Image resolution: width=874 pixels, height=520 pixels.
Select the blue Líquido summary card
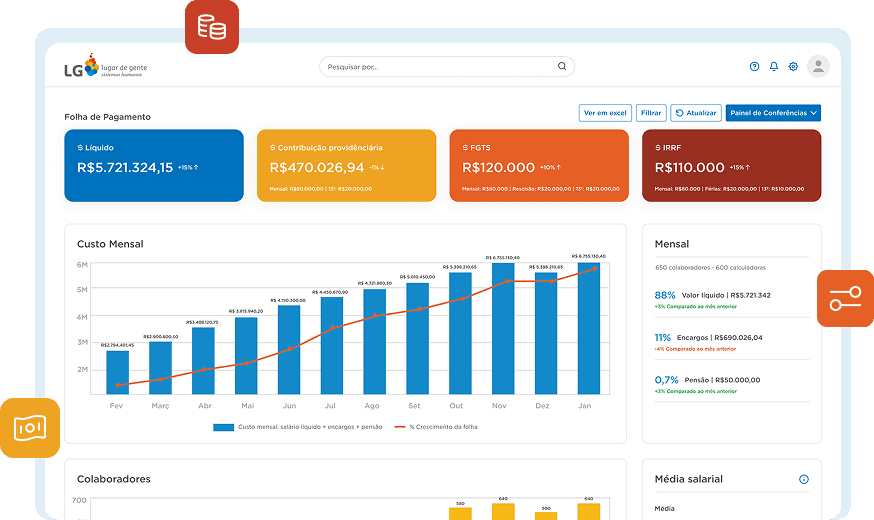pos(154,165)
